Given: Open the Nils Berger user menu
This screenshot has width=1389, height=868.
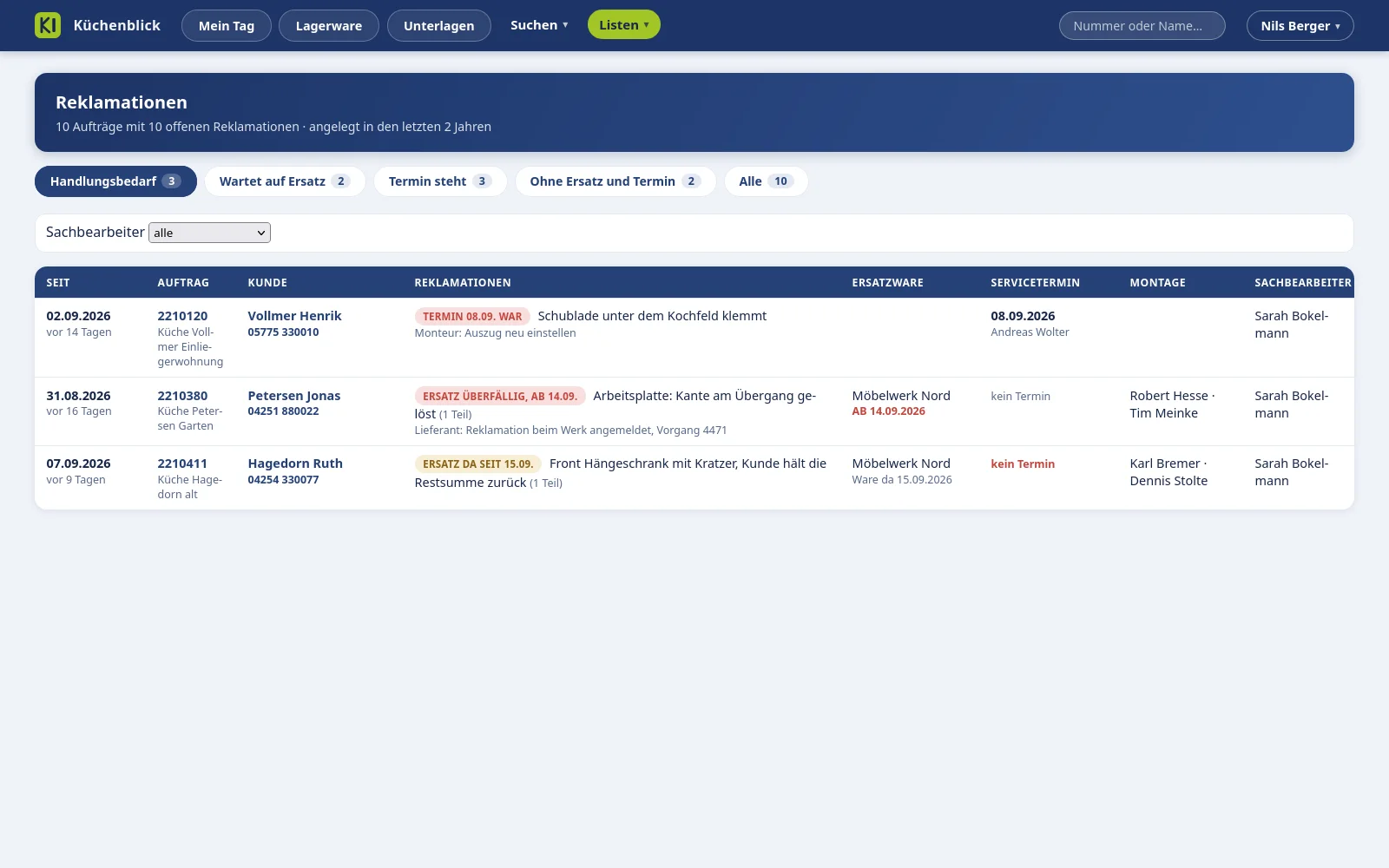Looking at the screenshot, I should click(x=1300, y=25).
